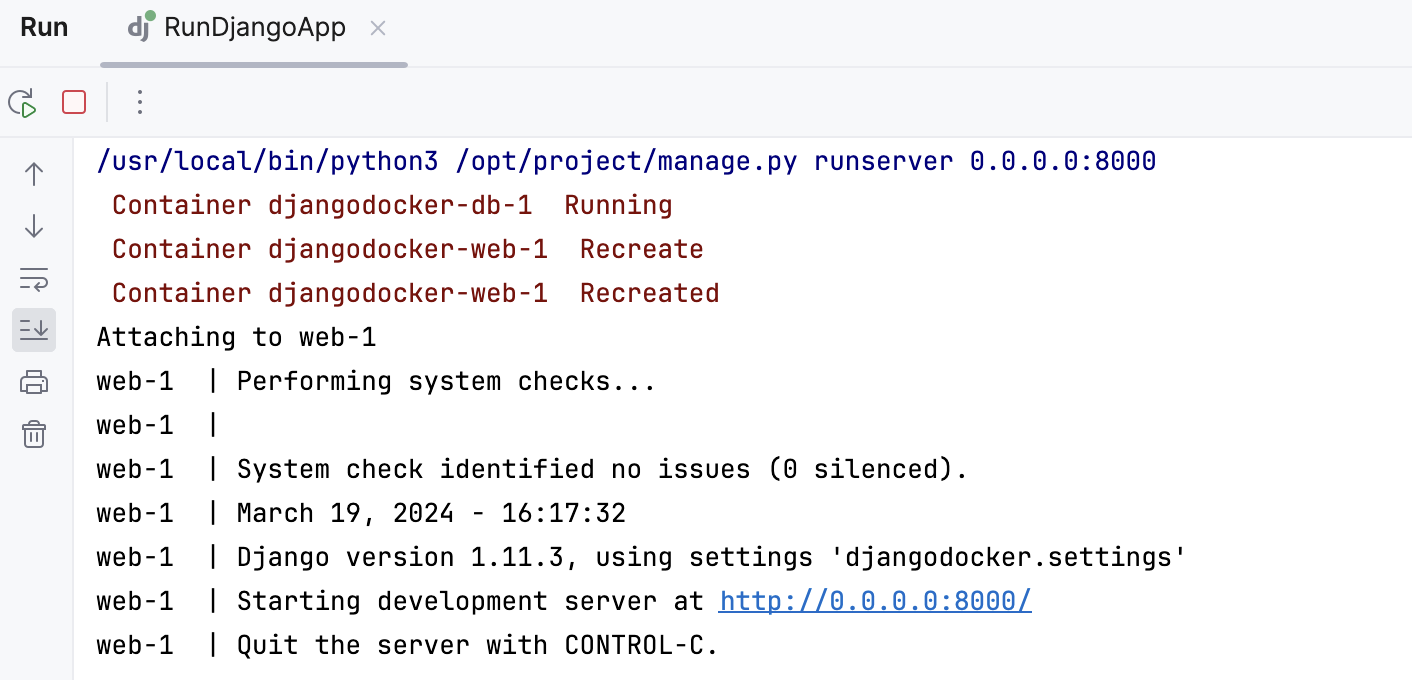This screenshot has height=680, width=1412.
Task: Rerun the RunDjangoApp configuration
Action: pyautogui.click(x=22, y=102)
